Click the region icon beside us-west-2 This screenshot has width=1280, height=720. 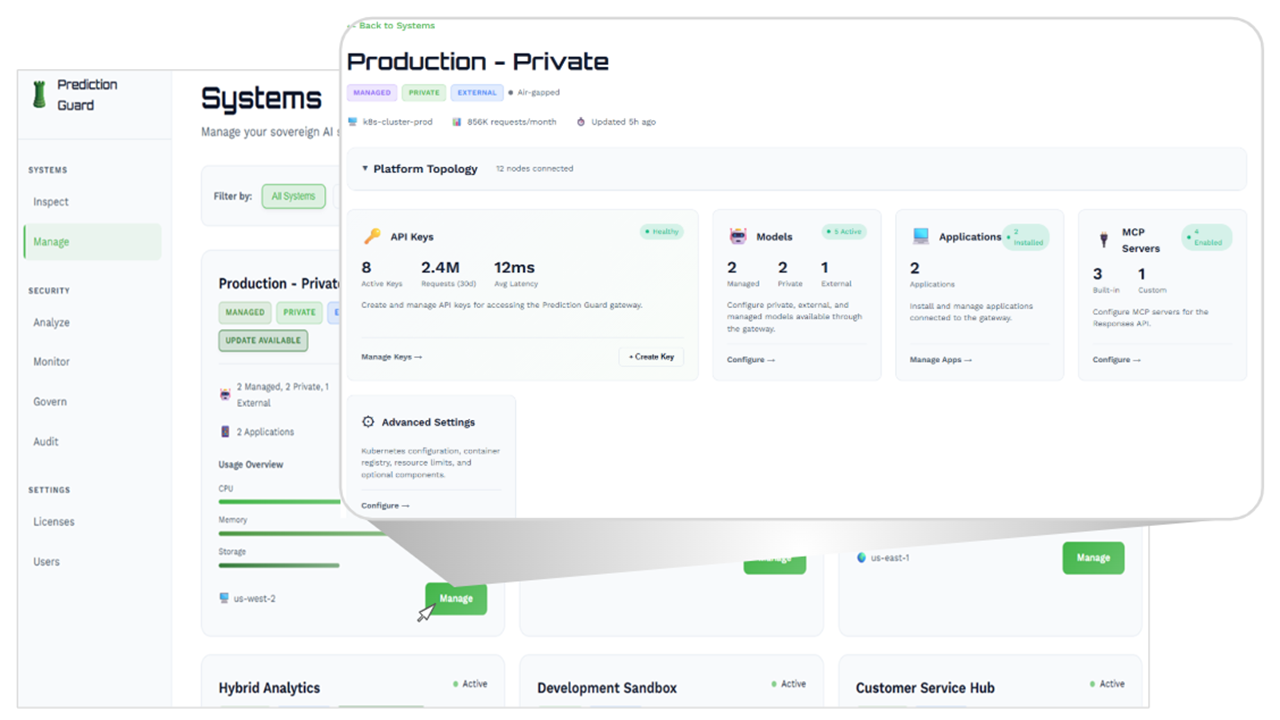point(224,598)
